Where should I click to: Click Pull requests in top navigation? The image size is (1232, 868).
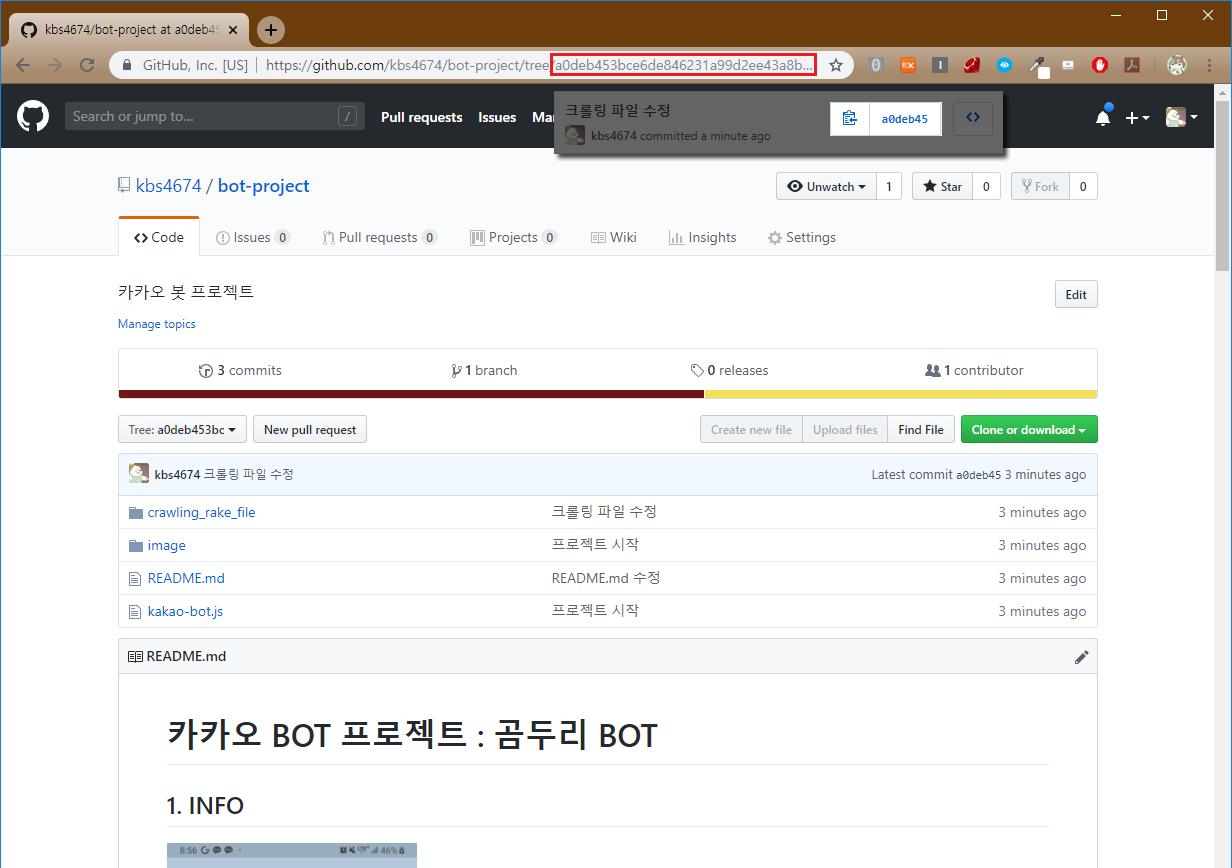(421, 118)
